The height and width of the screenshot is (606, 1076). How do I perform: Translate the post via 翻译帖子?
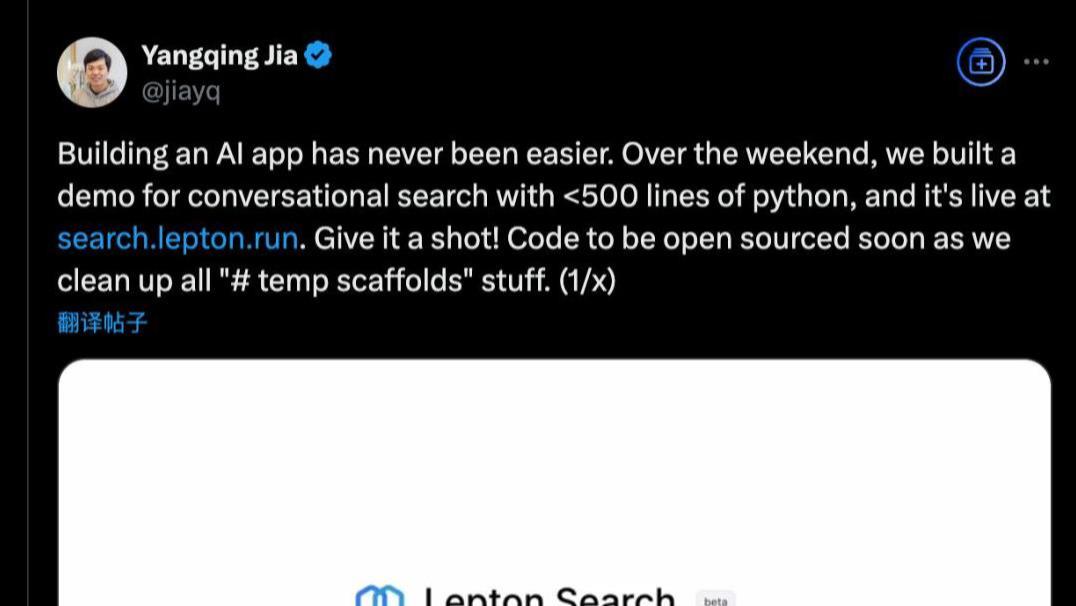103,322
